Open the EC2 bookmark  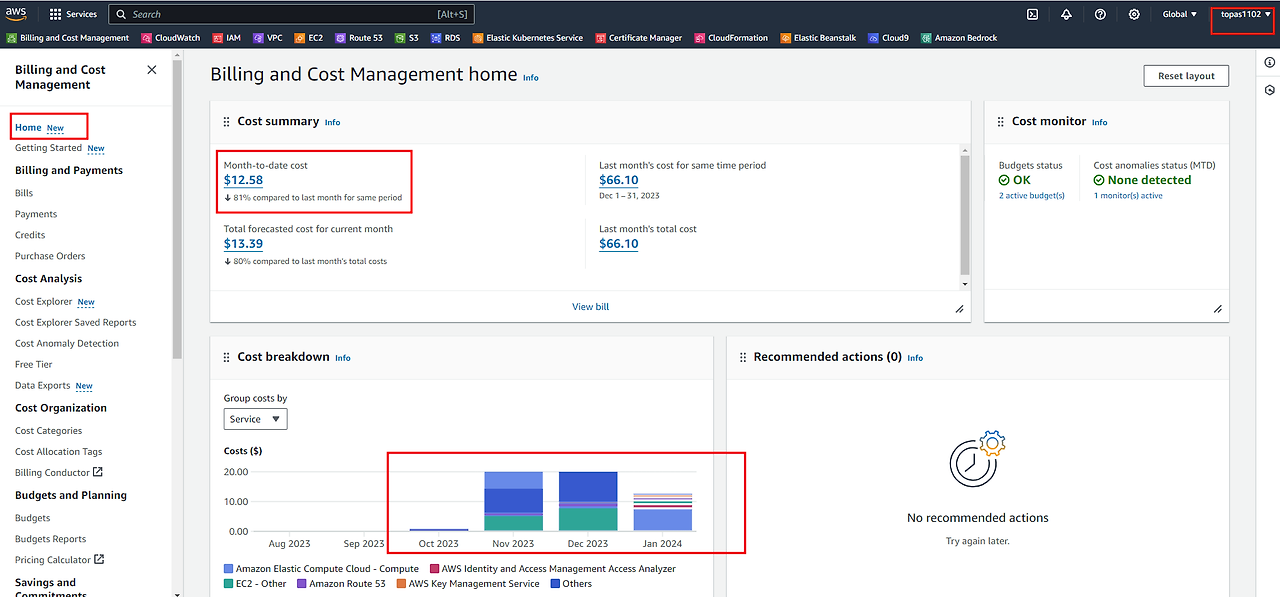point(309,38)
